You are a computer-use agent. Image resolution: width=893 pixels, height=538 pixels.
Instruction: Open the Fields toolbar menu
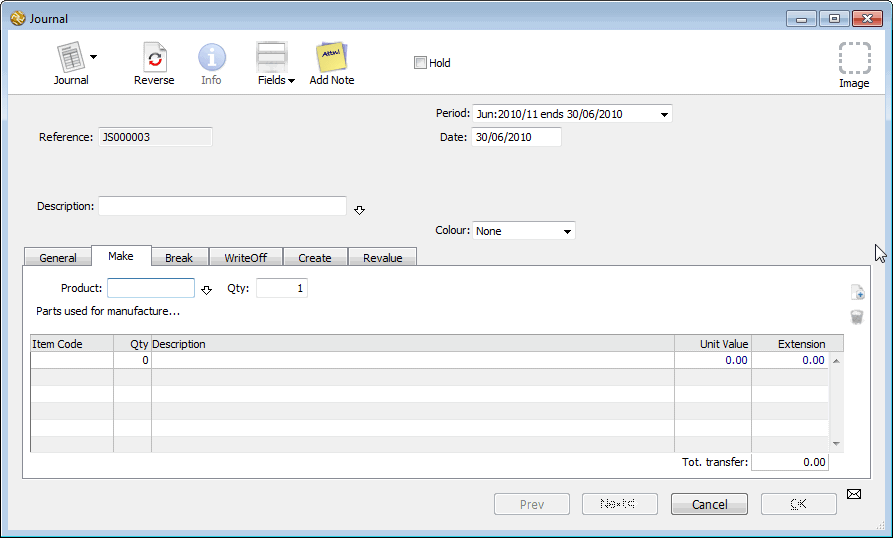point(275,62)
